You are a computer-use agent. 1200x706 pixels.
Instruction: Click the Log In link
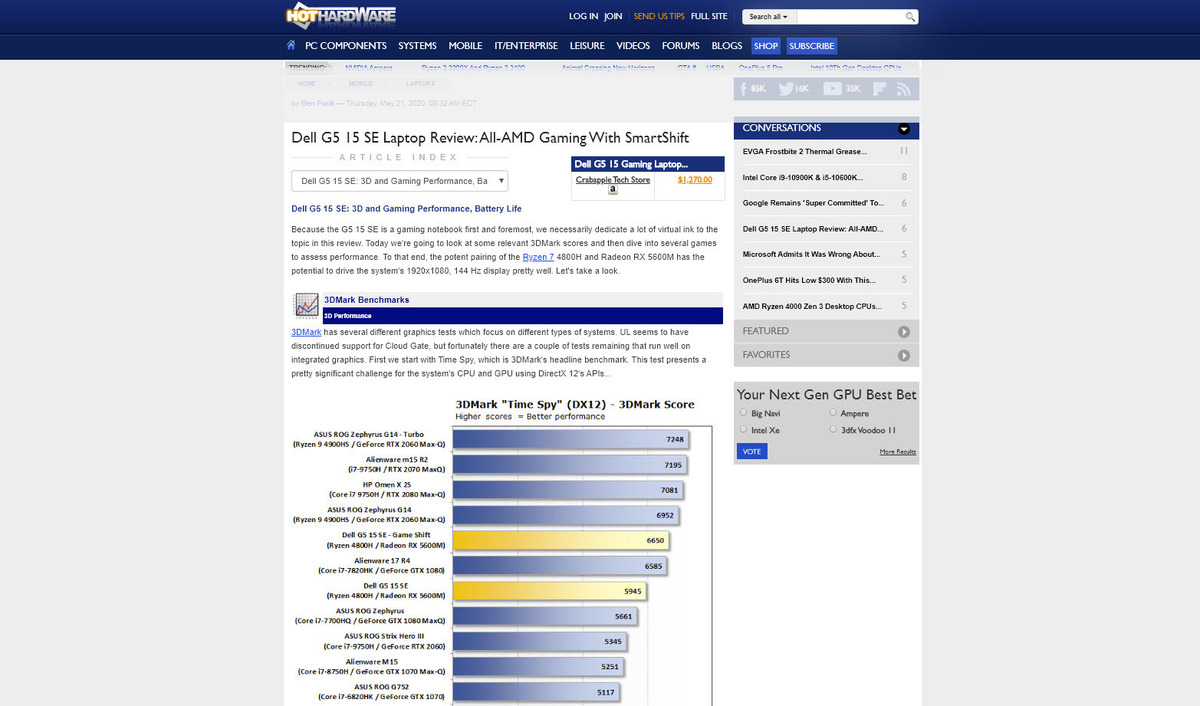click(583, 17)
